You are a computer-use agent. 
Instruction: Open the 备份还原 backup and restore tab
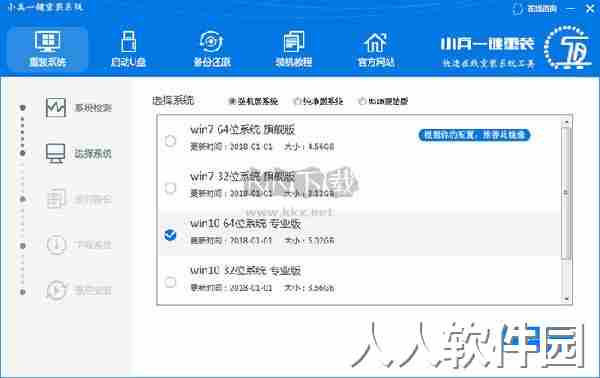click(x=212, y=49)
